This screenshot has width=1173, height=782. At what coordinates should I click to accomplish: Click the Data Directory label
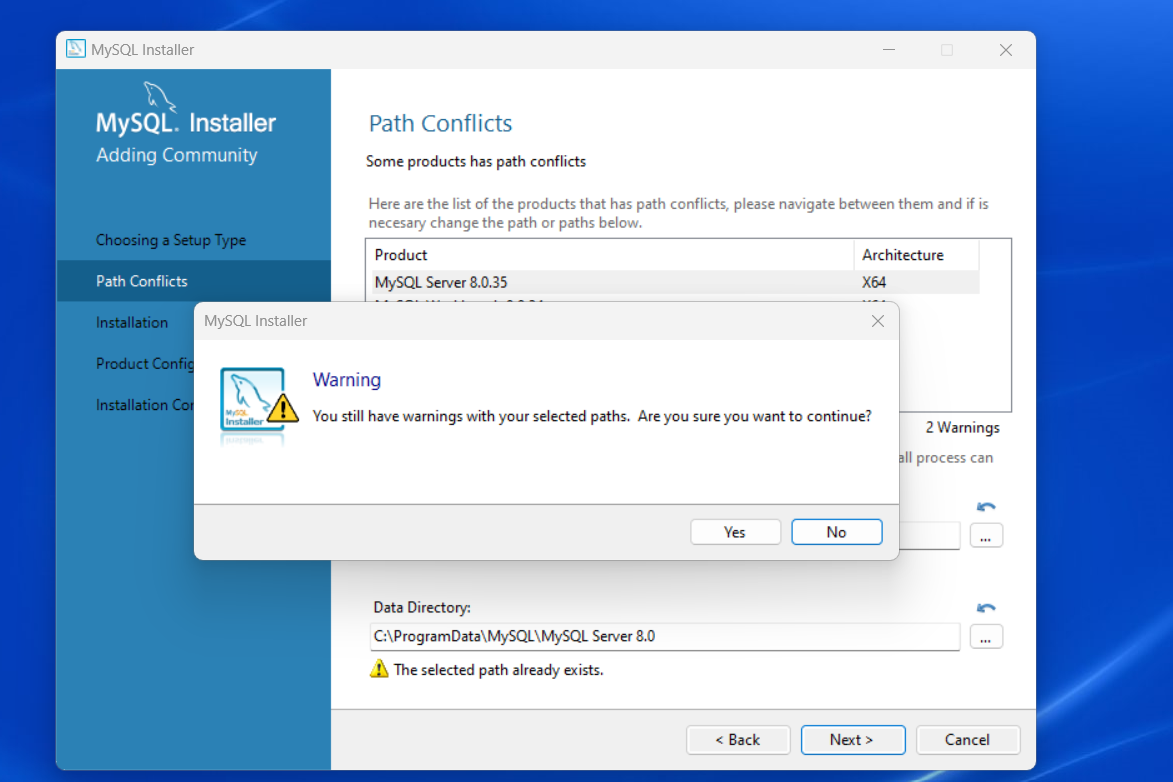click(422, 608)
